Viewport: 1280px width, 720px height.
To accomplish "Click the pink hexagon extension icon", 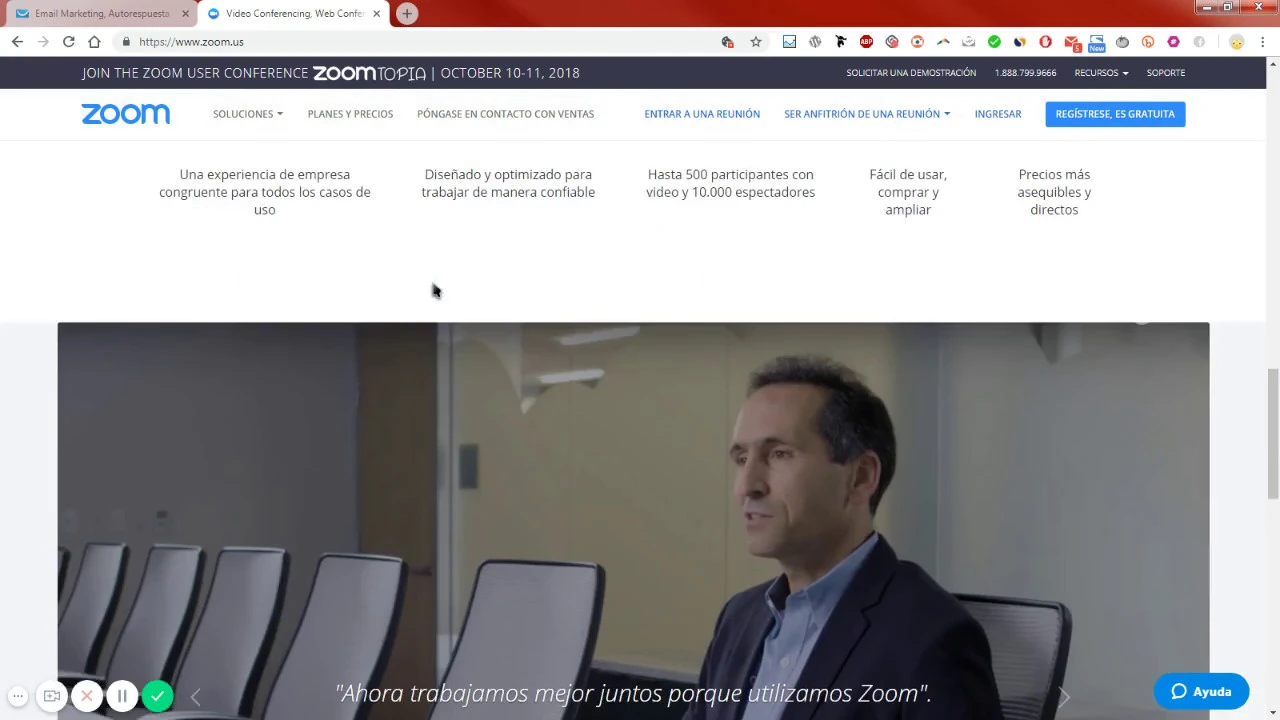I will click(x=1173, y=42).
